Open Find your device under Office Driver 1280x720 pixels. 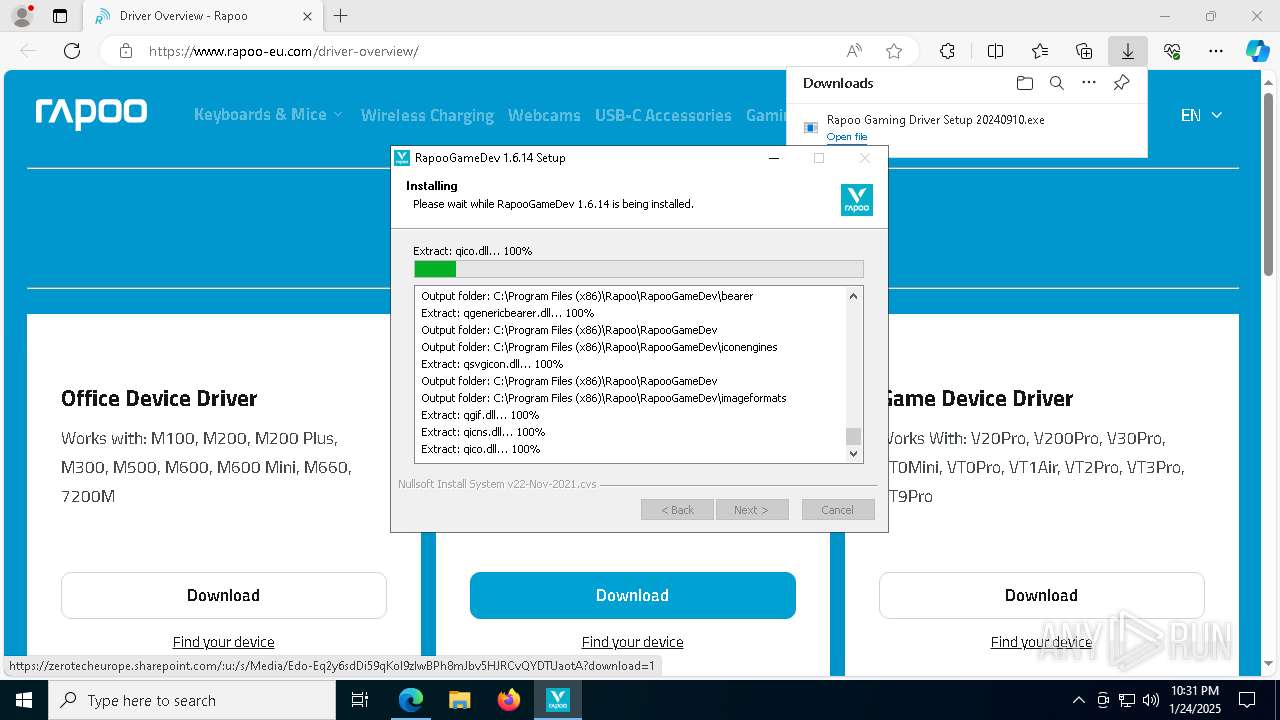[x=224, y=642]
